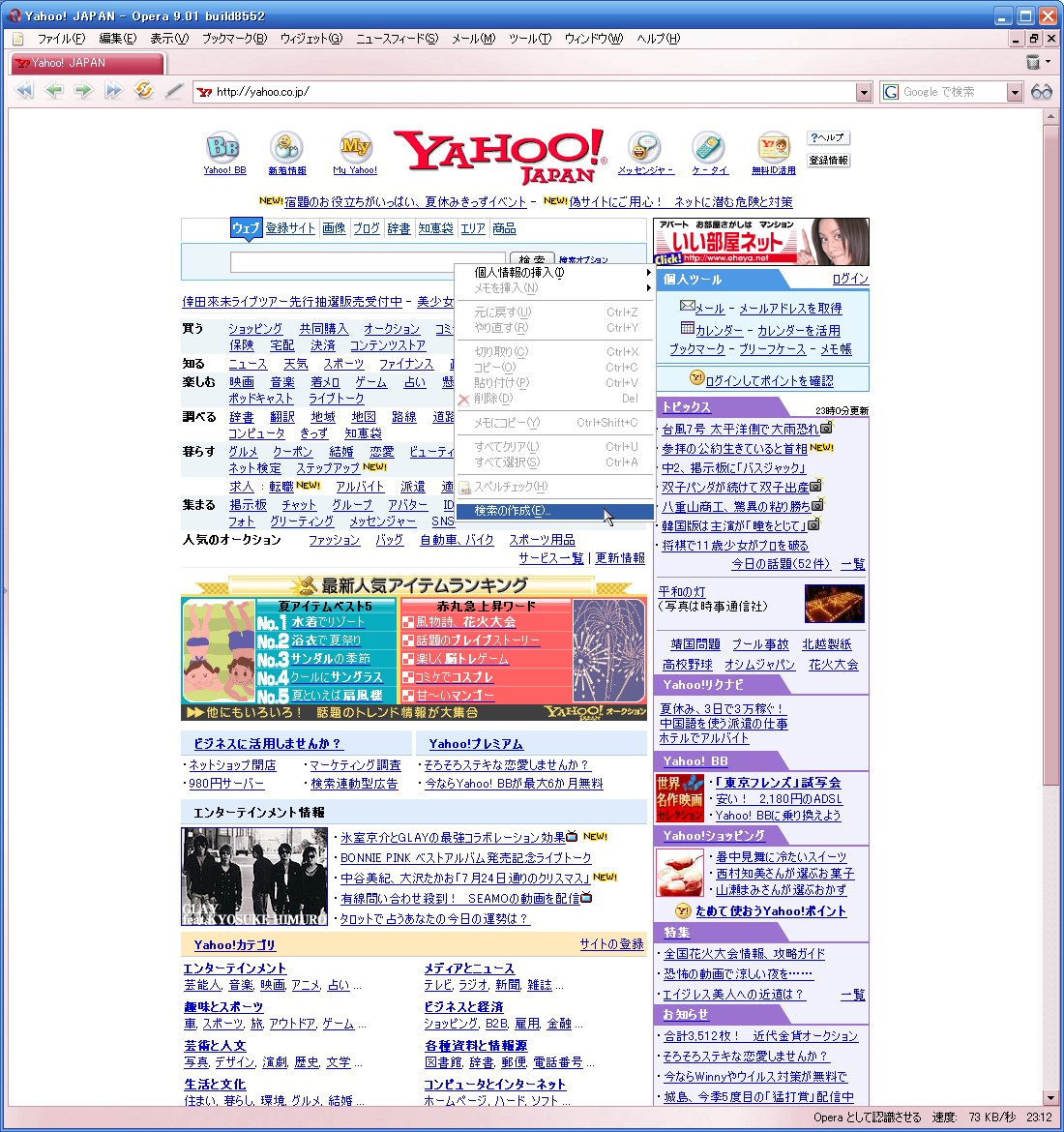Click the ログイン link

[x=849, y=279]
